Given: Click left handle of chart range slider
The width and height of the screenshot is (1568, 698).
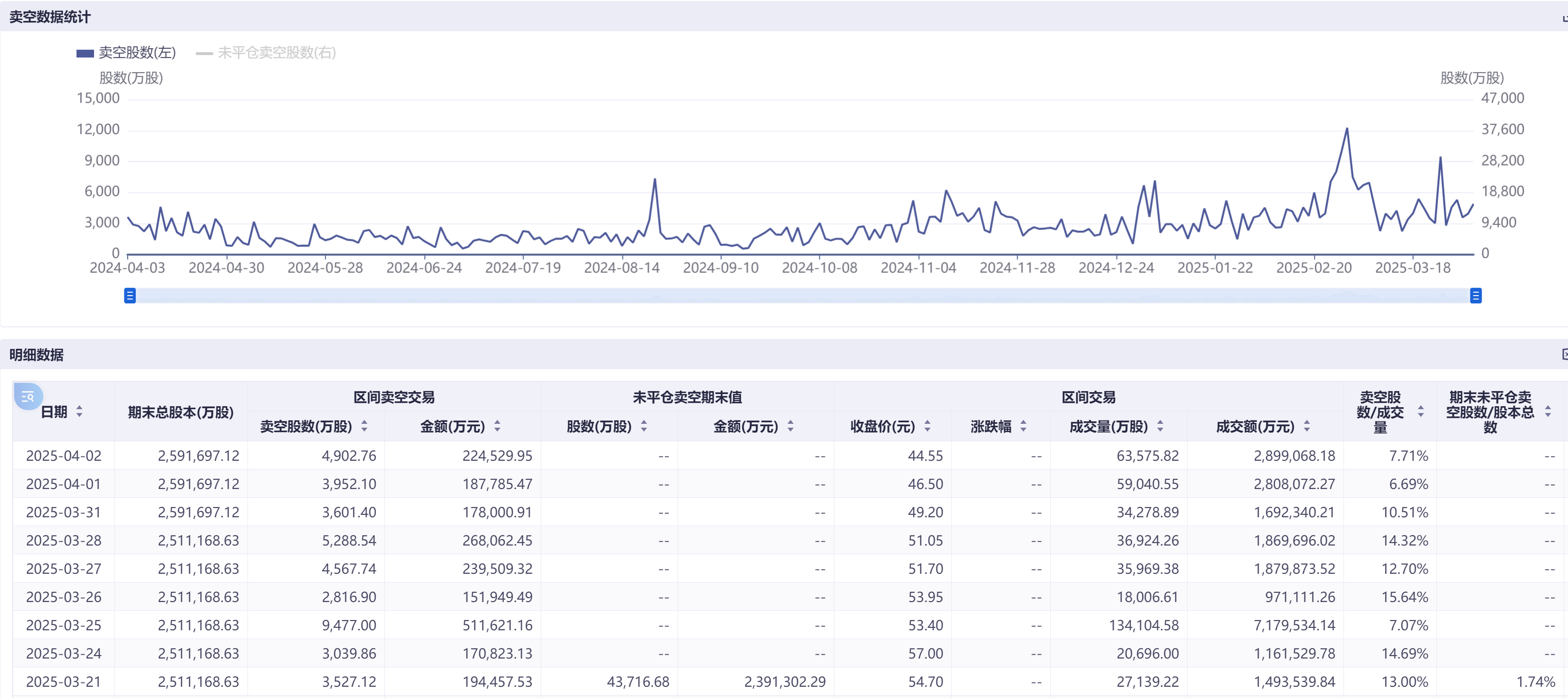Looking at the screenshot, I should 130,296.
